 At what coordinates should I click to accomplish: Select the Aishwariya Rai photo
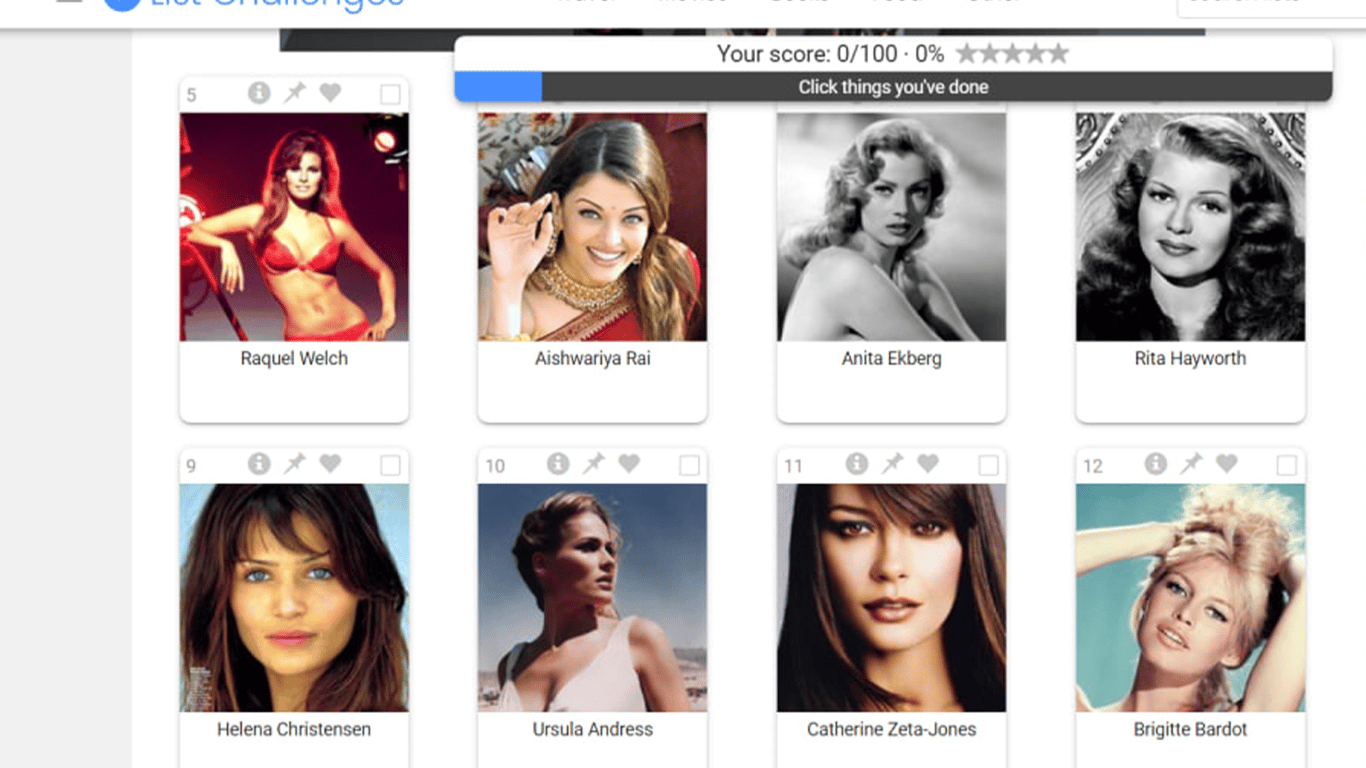point(592,227)
